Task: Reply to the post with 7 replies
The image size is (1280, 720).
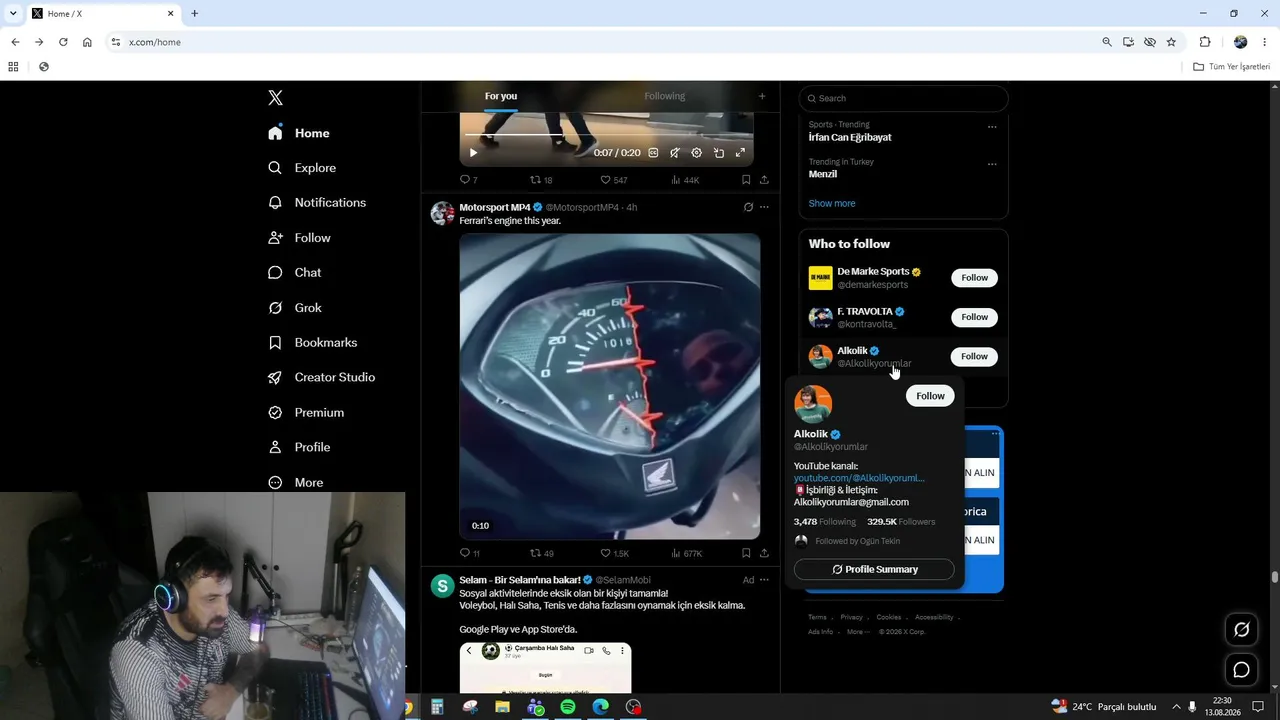Action: (x=468, y=180)
